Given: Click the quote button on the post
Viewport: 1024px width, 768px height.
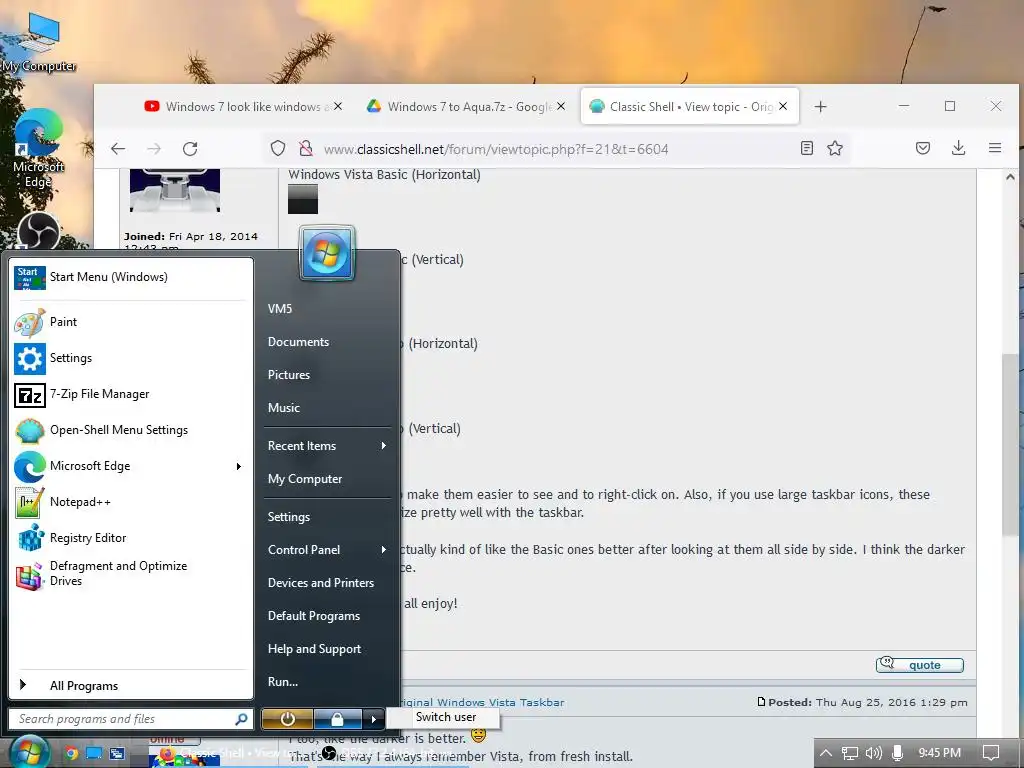Looking at the screenshot, I should 920,665.
